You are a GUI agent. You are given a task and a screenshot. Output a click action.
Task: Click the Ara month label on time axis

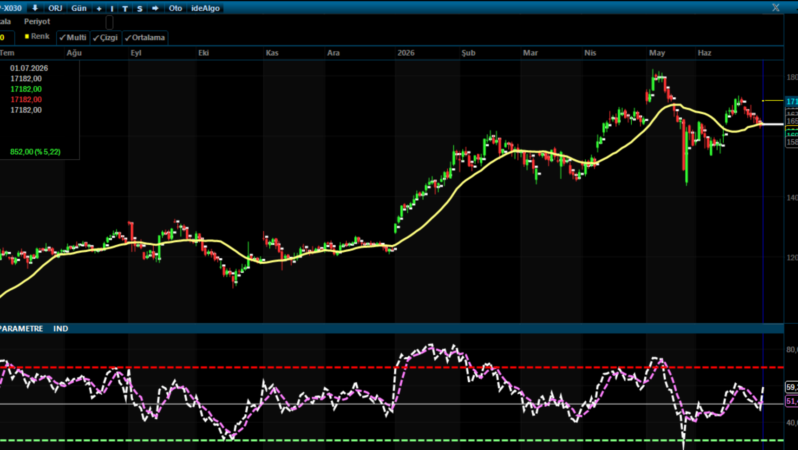coord(333,53)
